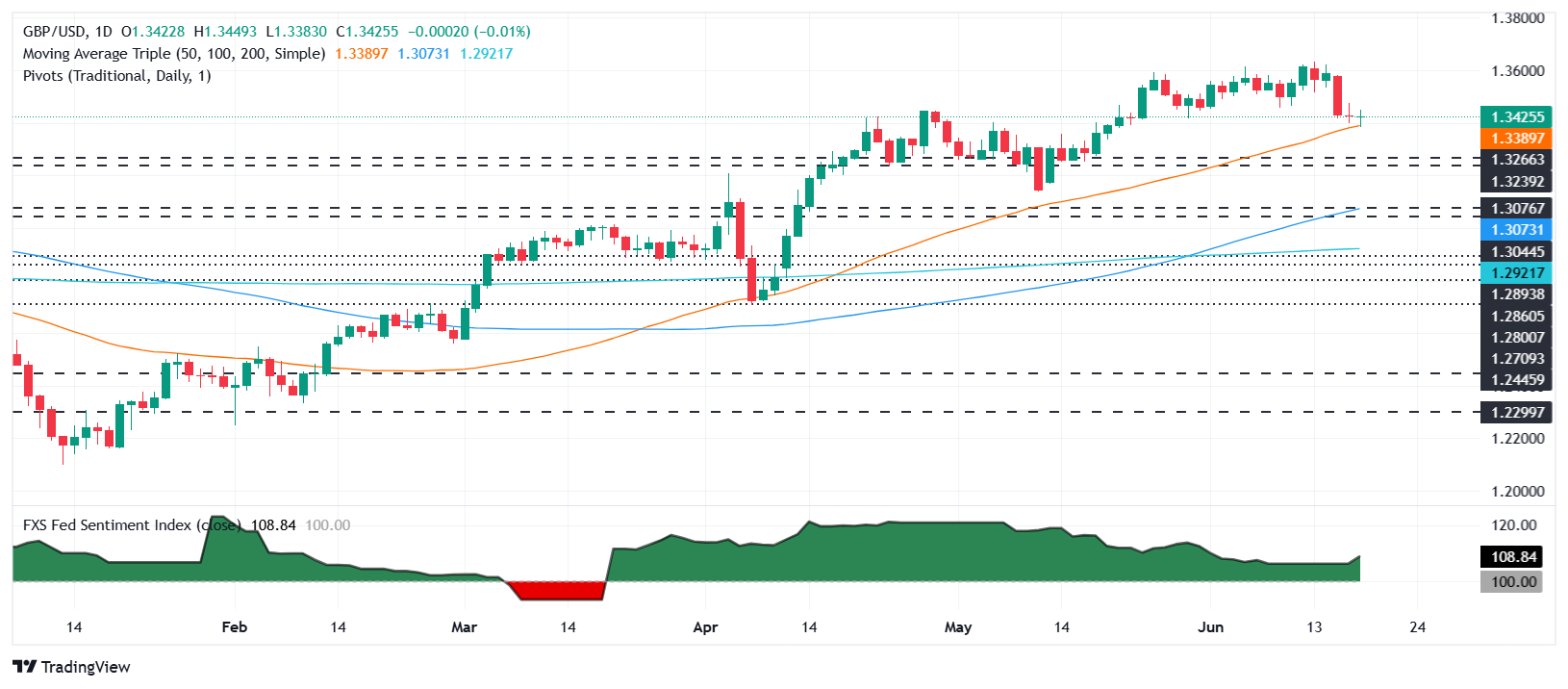Click the blue 1.30731 price axis label
1568x689 pixels.
tap(1516, 230)
